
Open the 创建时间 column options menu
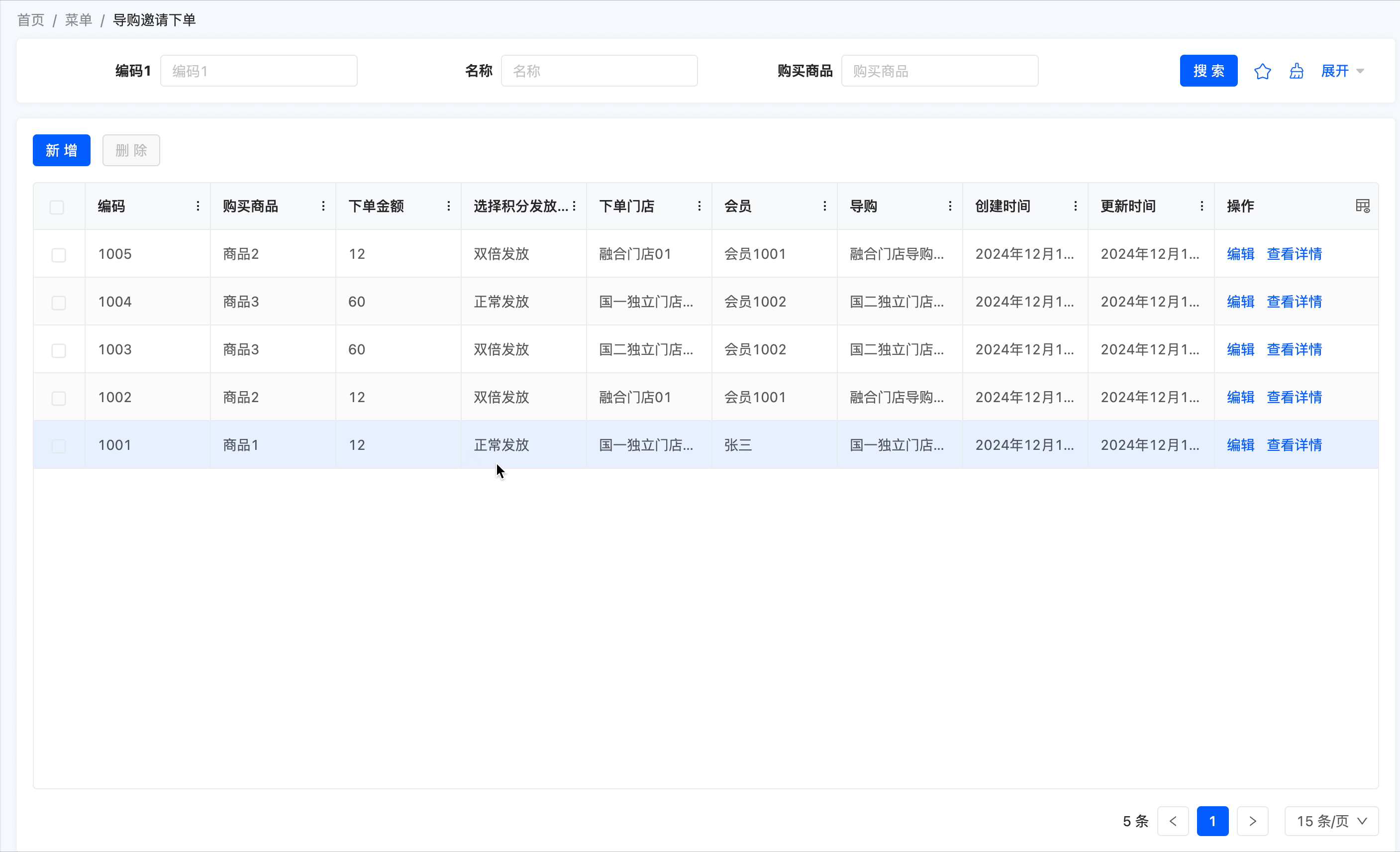coord(1075,206)
